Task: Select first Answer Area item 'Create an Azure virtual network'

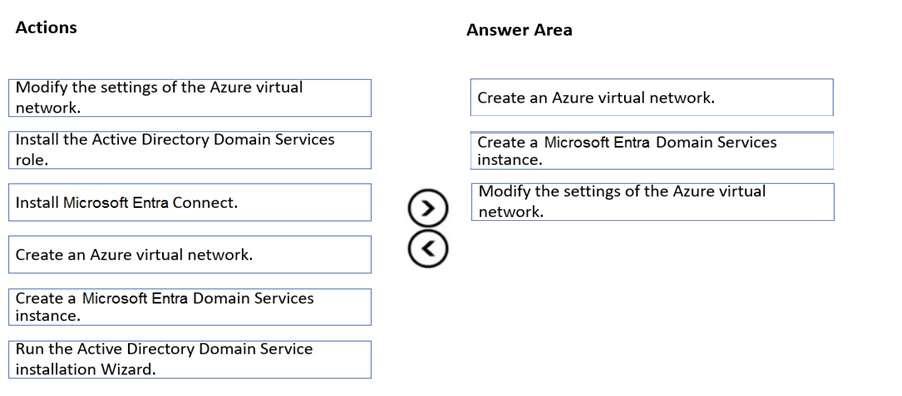Action: (652, 97)
